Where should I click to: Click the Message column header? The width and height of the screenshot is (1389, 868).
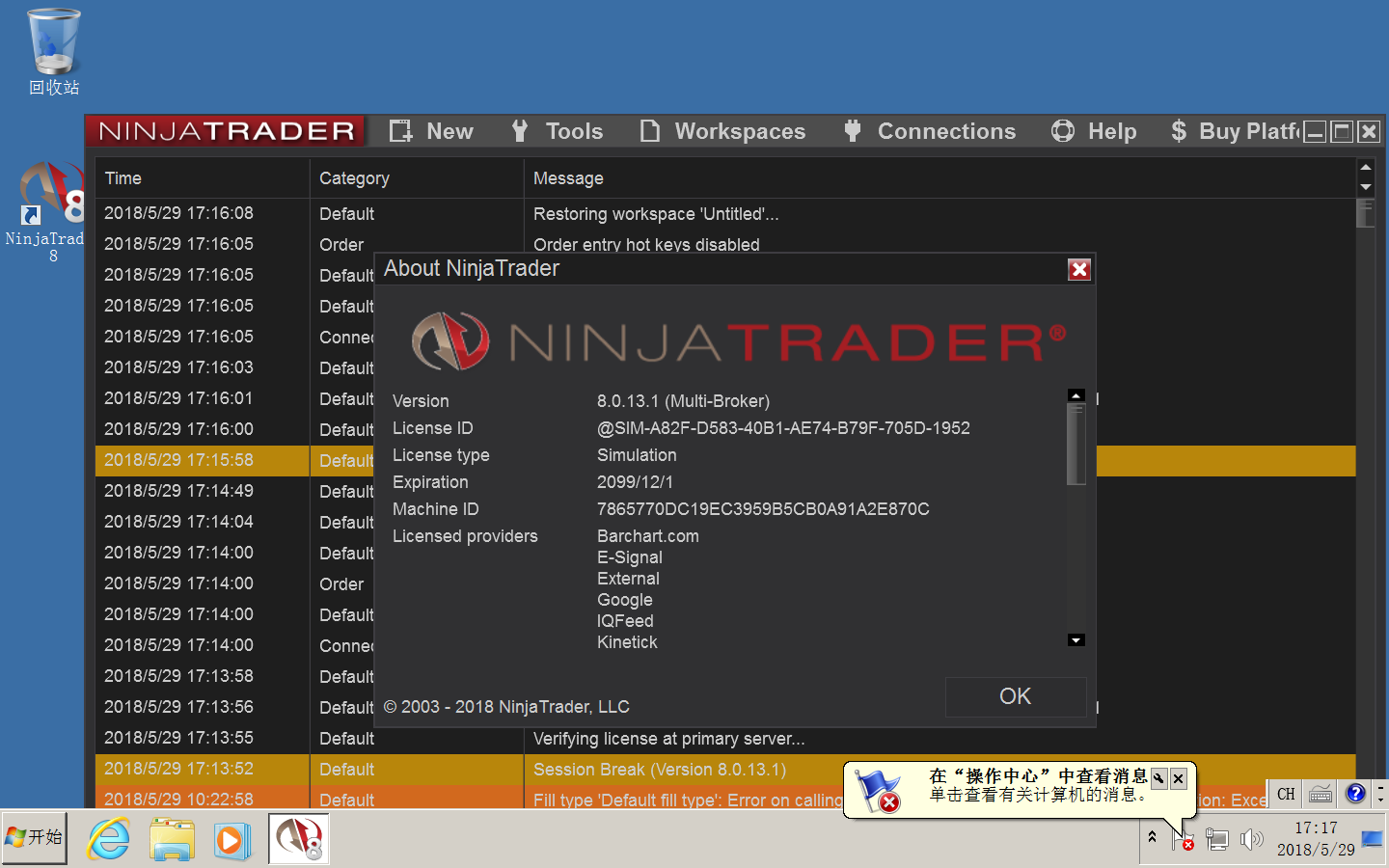click(940, 178)
